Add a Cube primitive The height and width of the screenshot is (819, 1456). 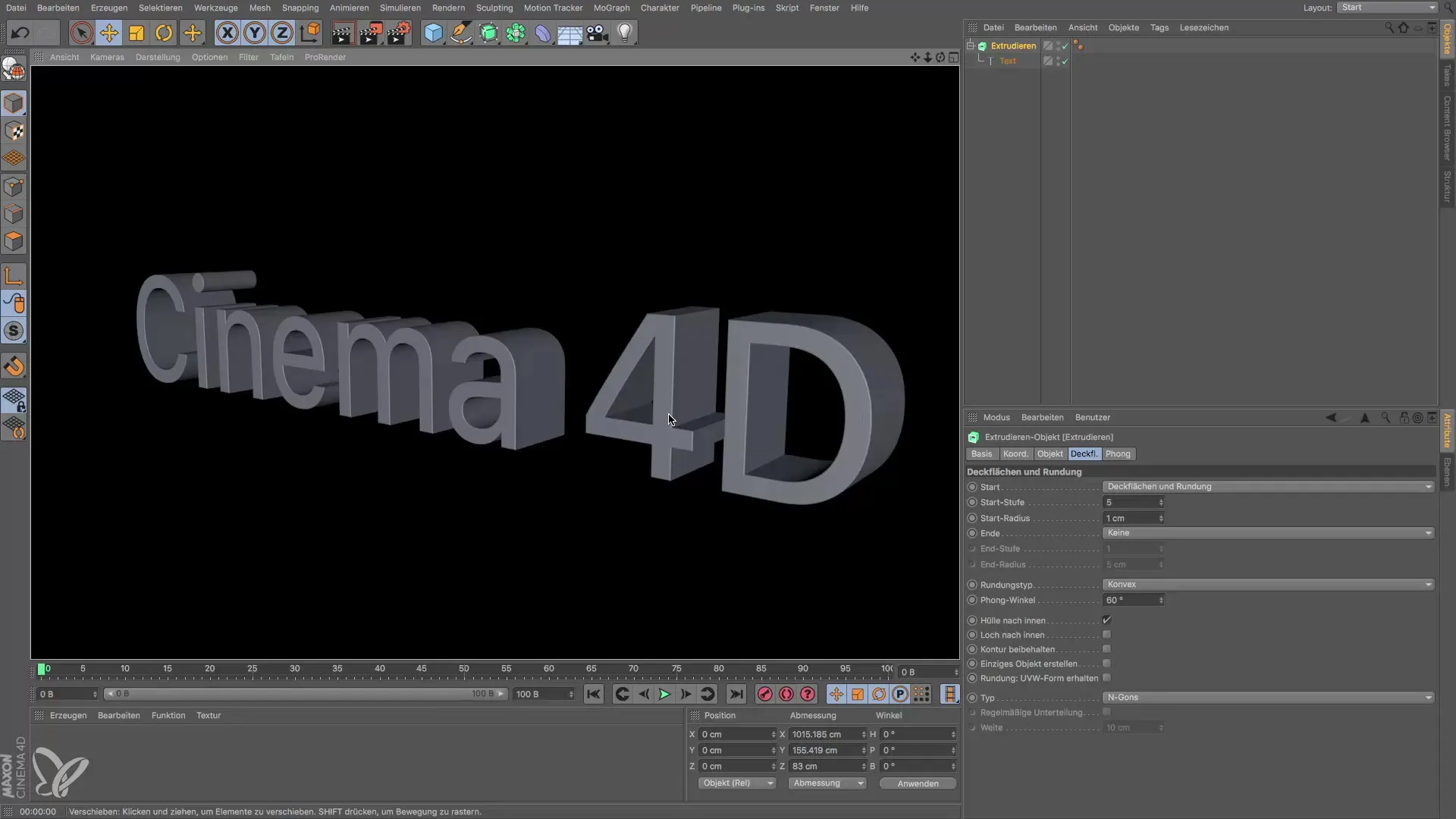click(433, 33)
